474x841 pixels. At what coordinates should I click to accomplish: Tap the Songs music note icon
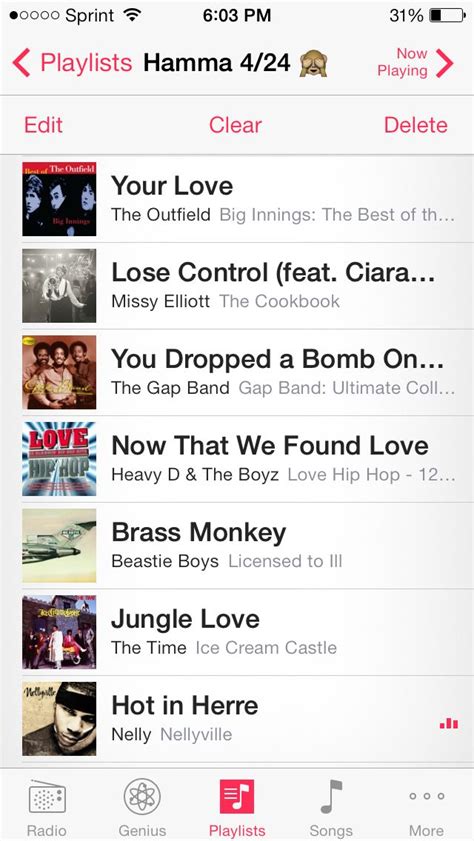coord(331,797)
